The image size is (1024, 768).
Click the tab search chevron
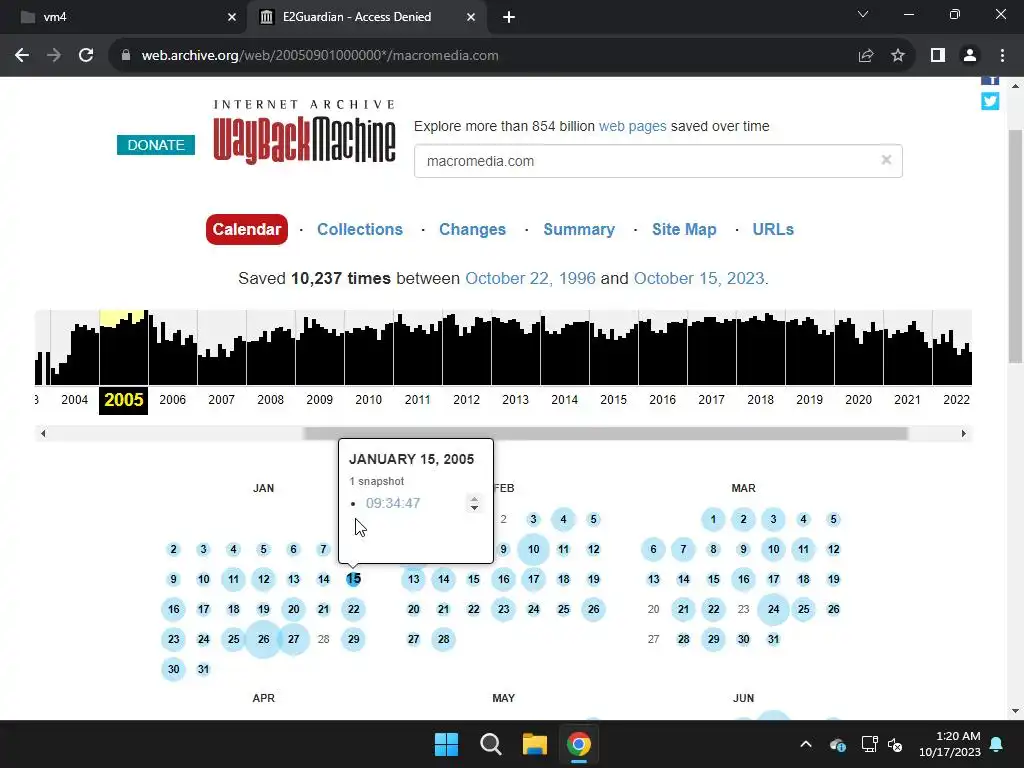863,14
